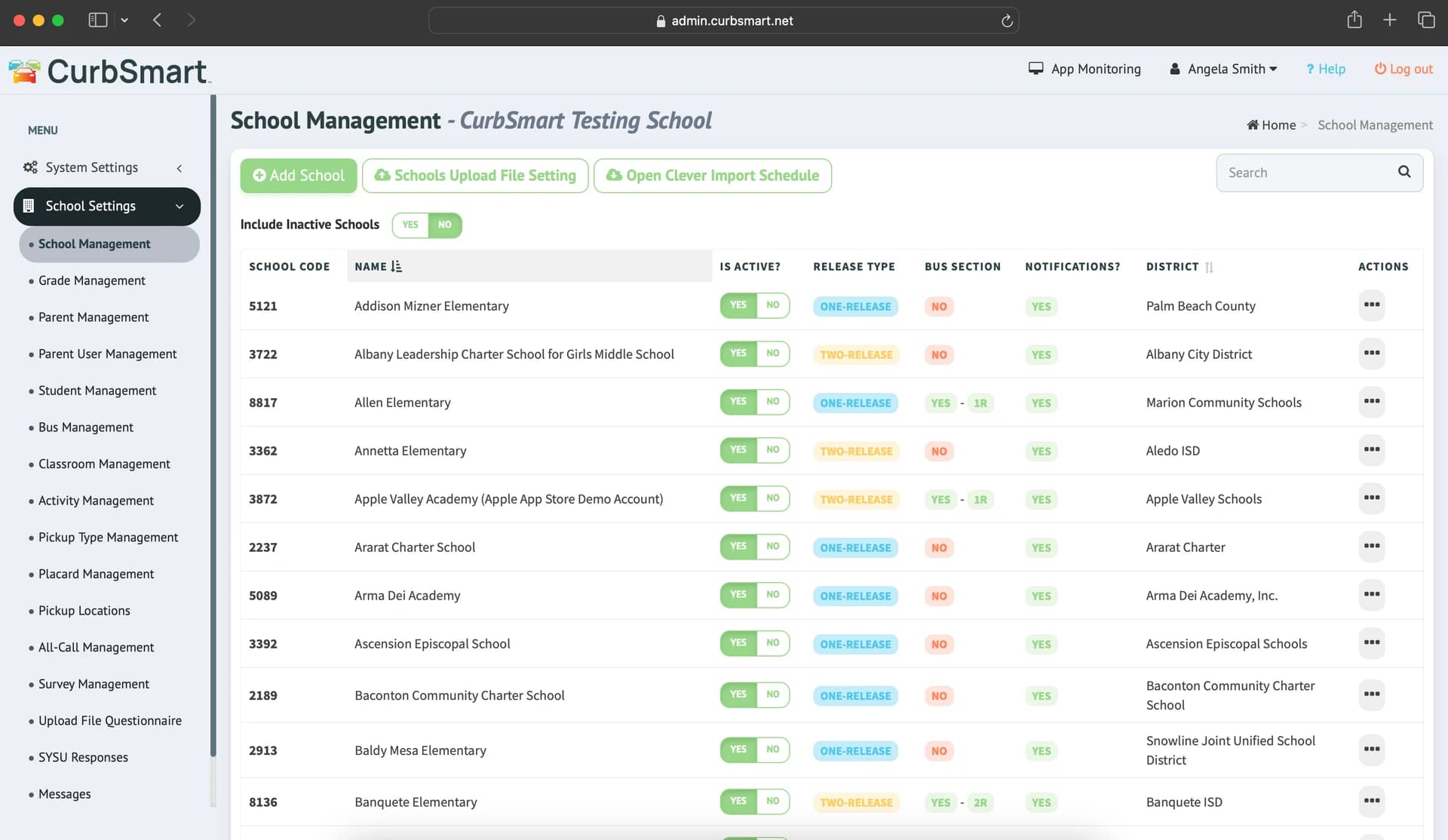The height and width of the screenshot is (840, 1448).
Task: Open Parent Management page
Action: pyautogui.click(x=94, y=317)
